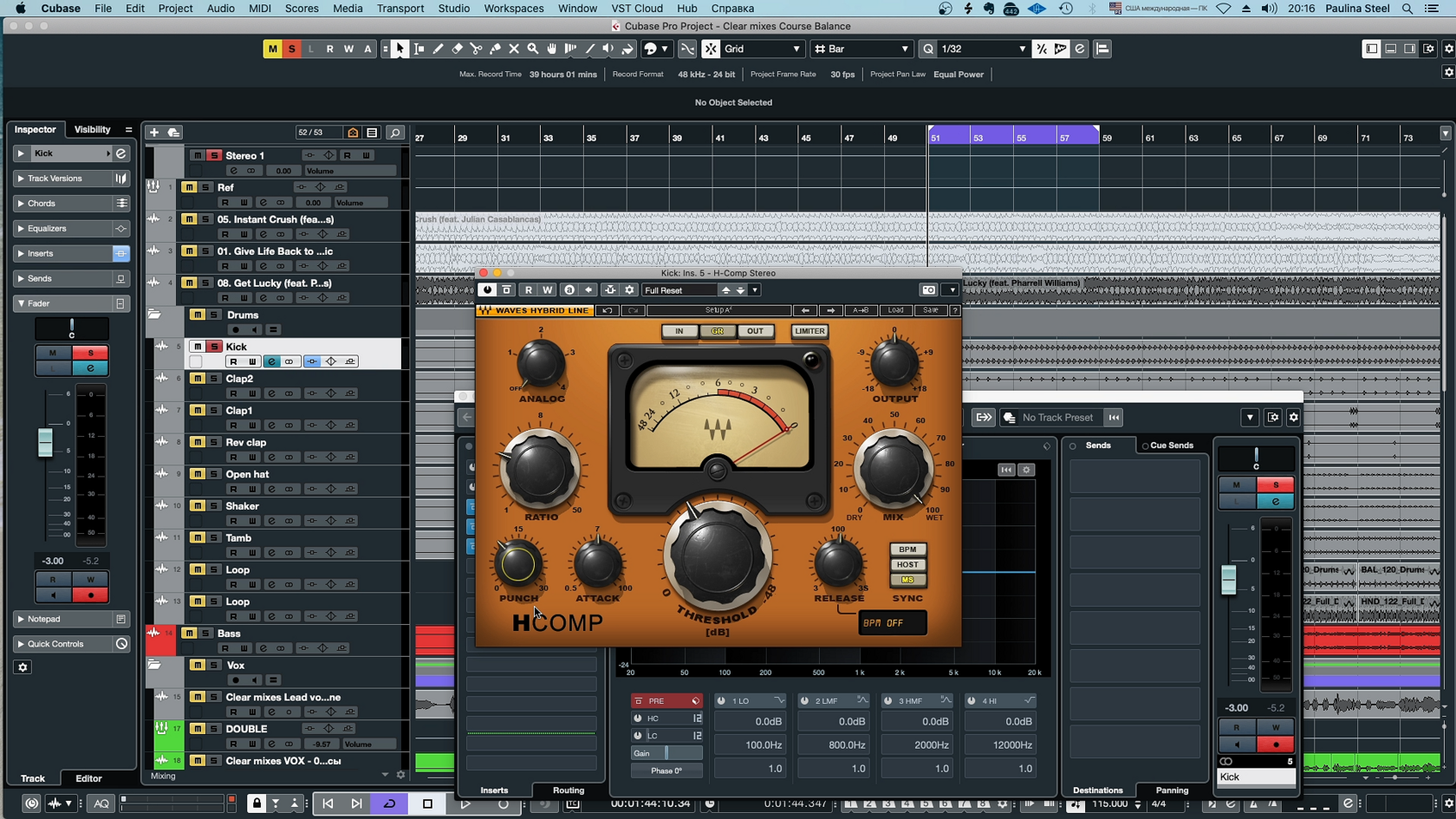Open channel settings gear in channel window

[1293, 418]
